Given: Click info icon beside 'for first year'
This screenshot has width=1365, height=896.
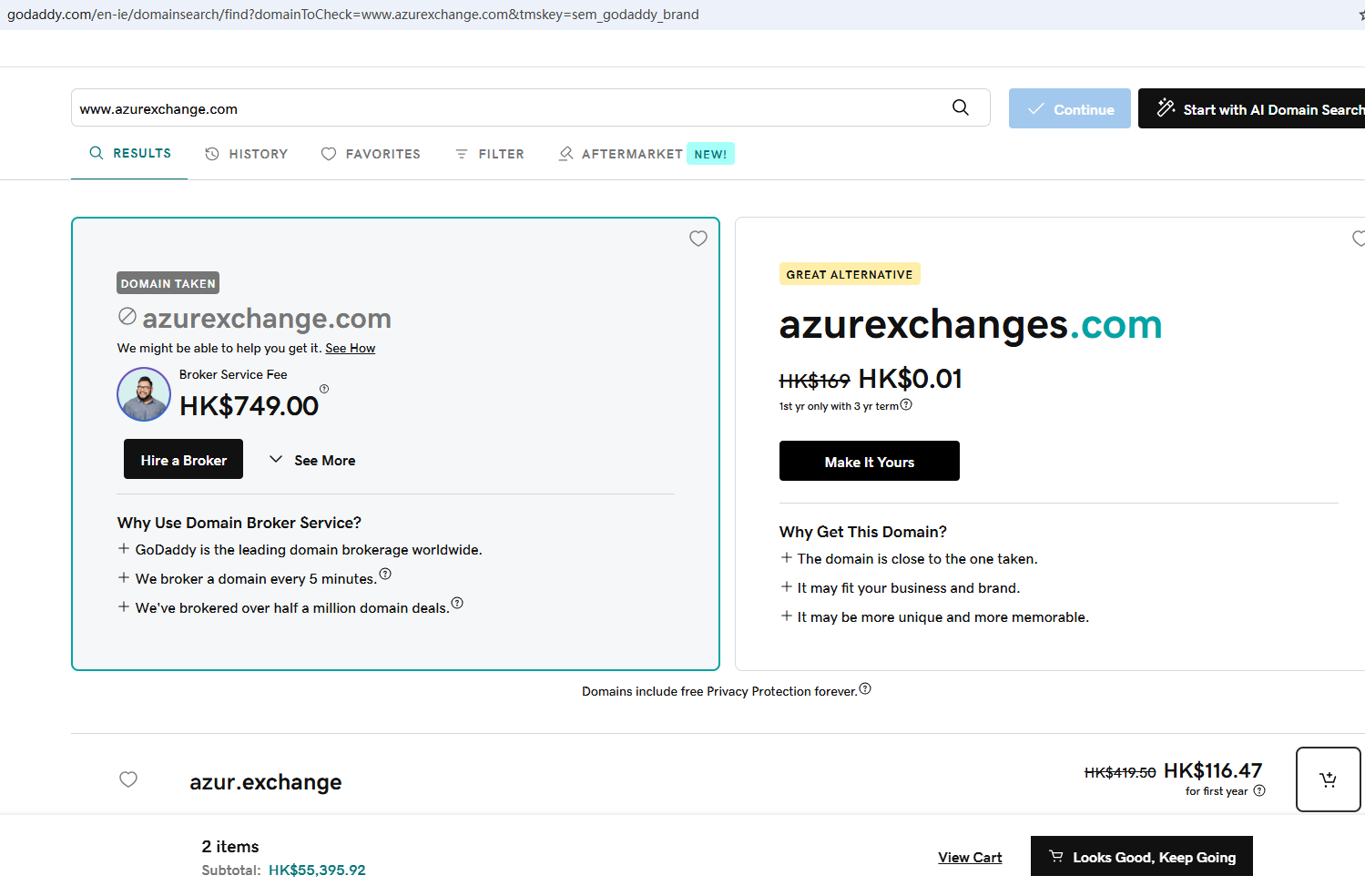Looking at the screenshot, I should pyautogui.click(x=1259, y=791).
